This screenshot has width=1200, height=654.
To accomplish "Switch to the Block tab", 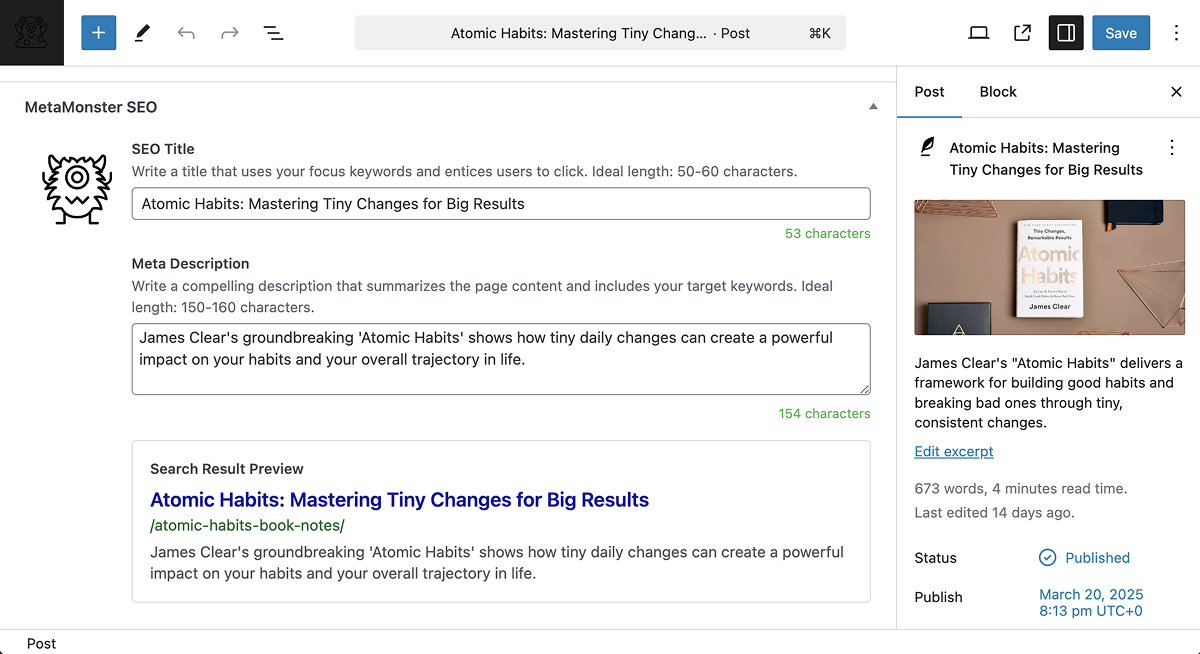I will 998,92.
